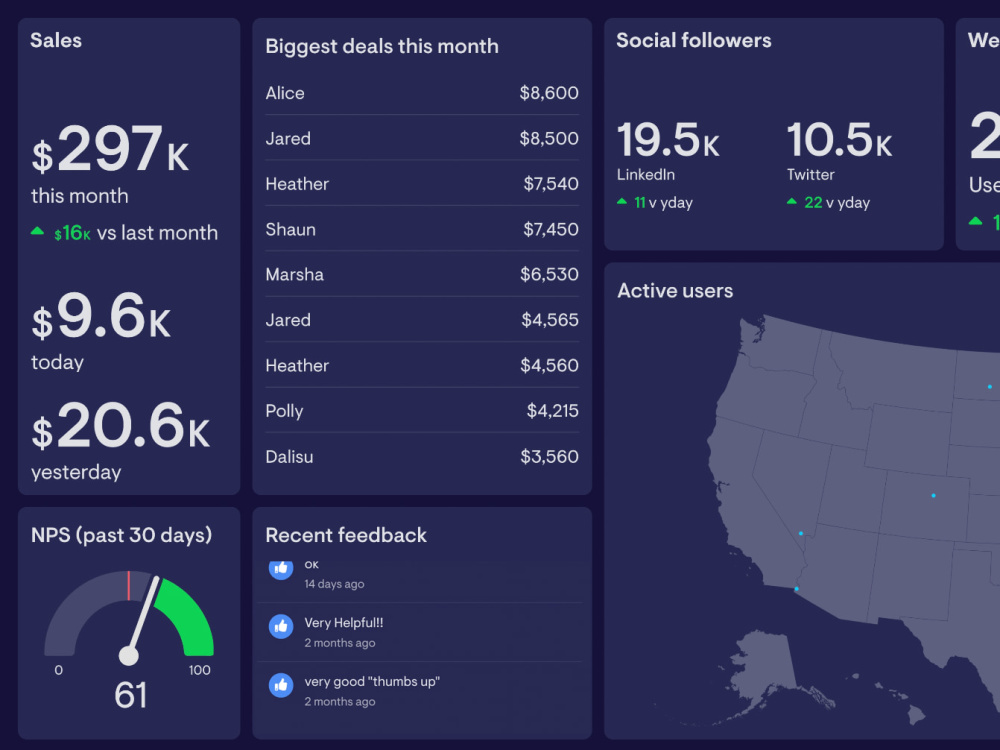Viewport: 1000px width, 750px height.
Task: Click the 'Twitter' label
Action: [811, 174]
